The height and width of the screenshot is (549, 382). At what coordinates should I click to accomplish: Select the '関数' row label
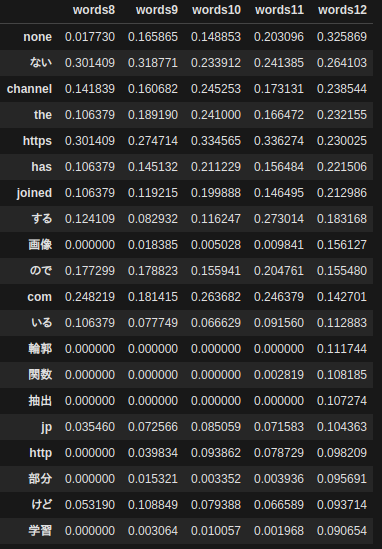[x=40, y=375]
